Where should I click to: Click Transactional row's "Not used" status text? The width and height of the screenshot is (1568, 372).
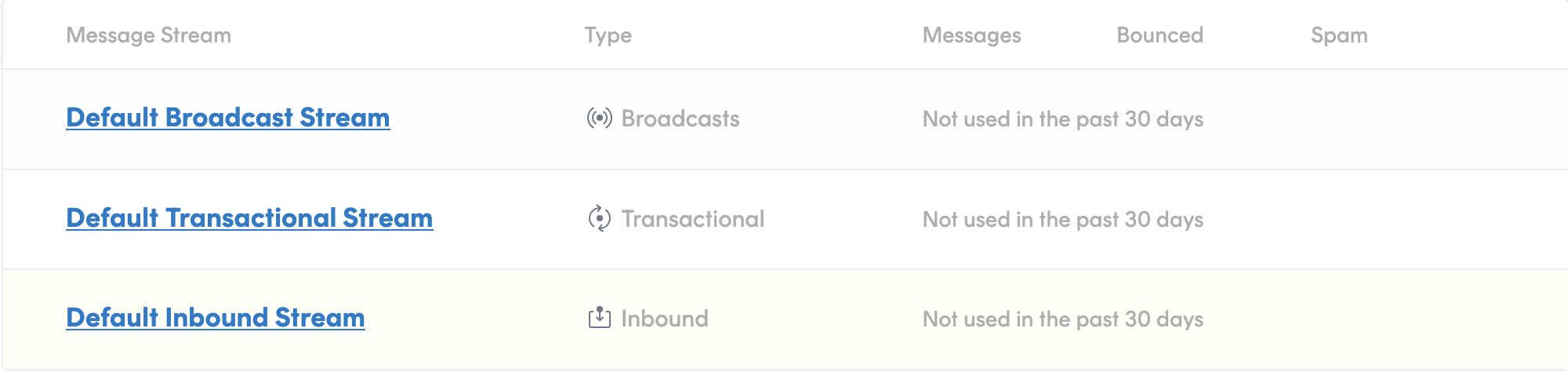pyautogui.click(x=1062, y=220)
